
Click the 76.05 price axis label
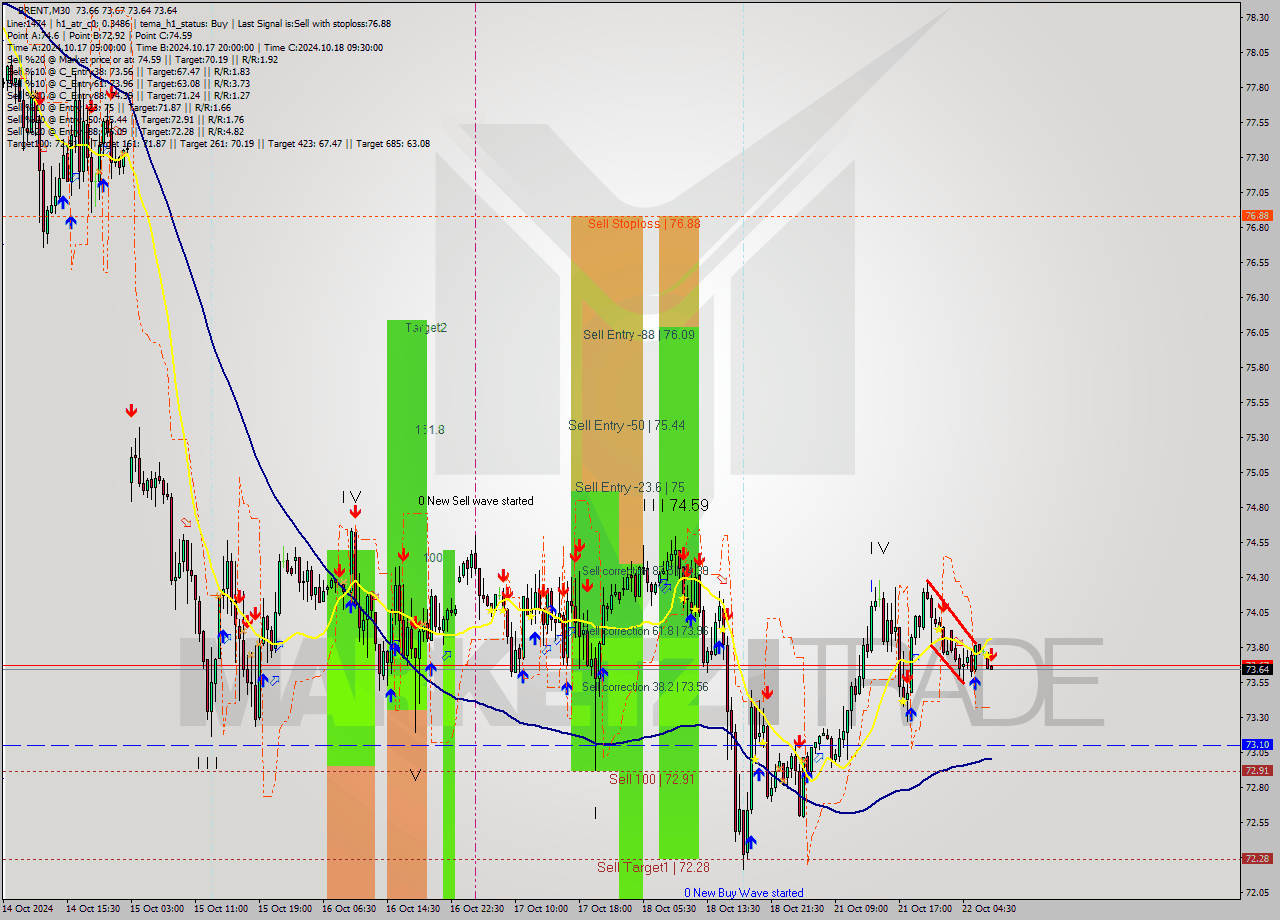click(x=1257, y=332)
